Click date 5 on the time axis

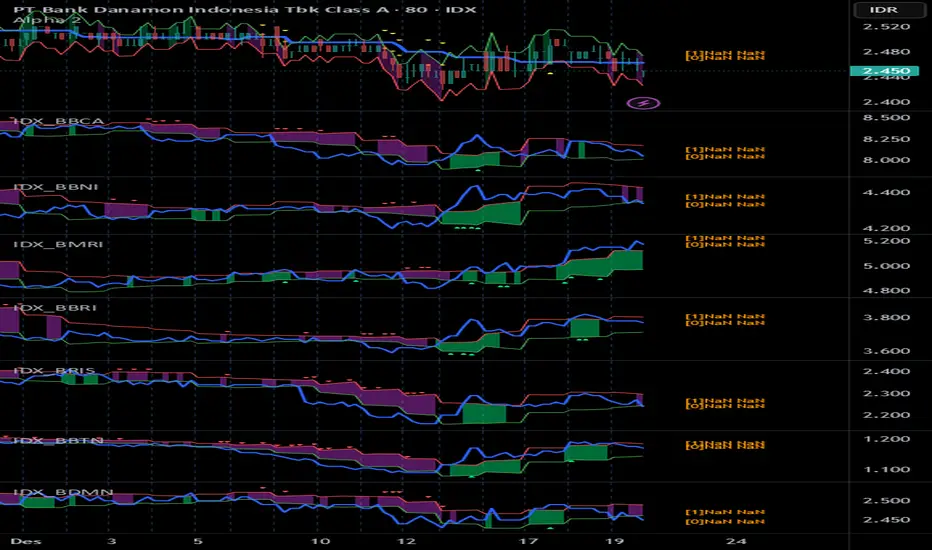click(197, 541)
